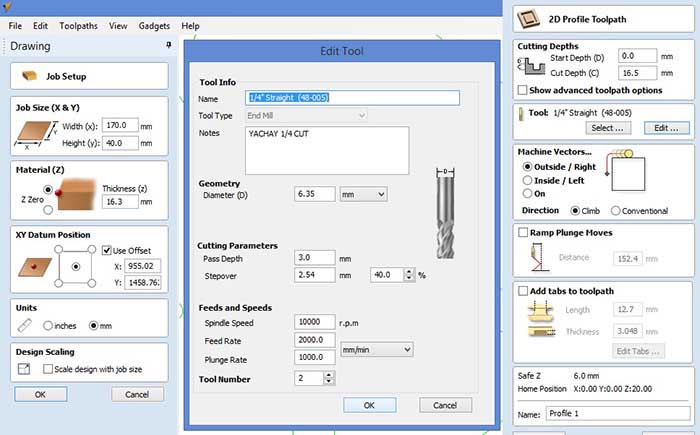Click the Edit... tool button
Image resolution: width=700 pixels, height=435 pixels.
click(667, 128)
